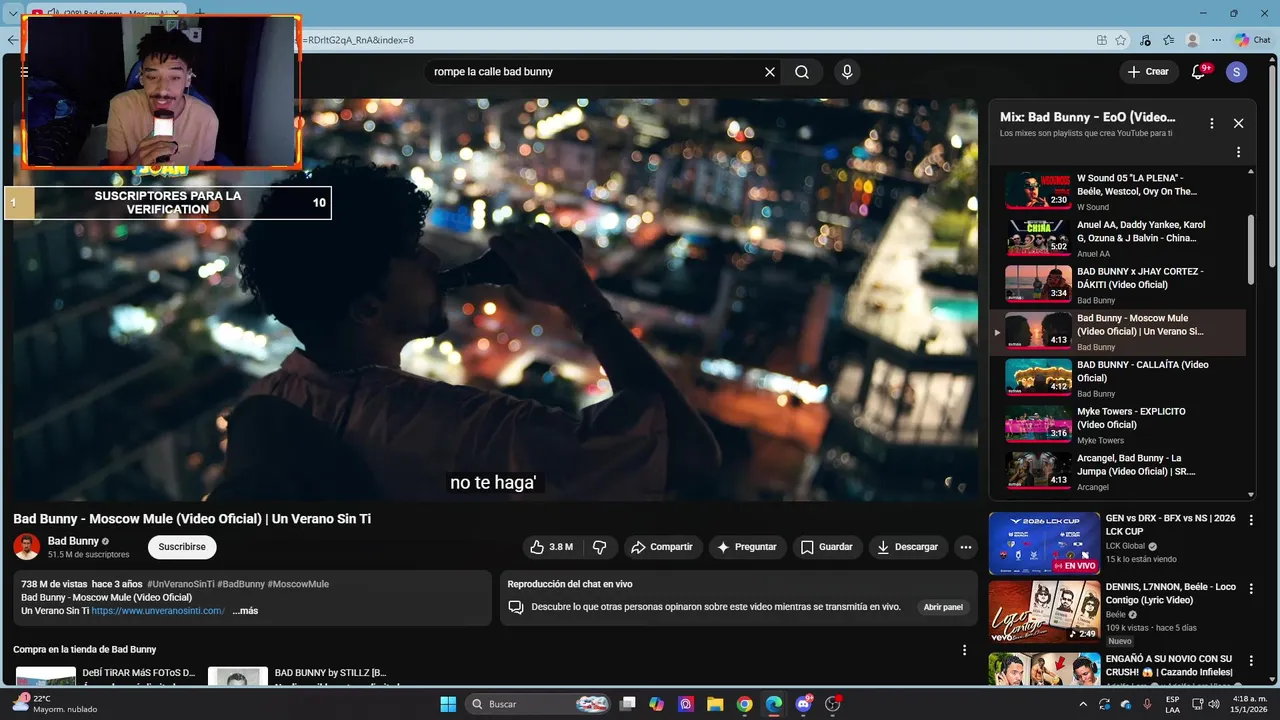The height and width of the screenshot is (720, 1280).
Task: Dislike the Moscow Mule video
Action: coord(600,547)
